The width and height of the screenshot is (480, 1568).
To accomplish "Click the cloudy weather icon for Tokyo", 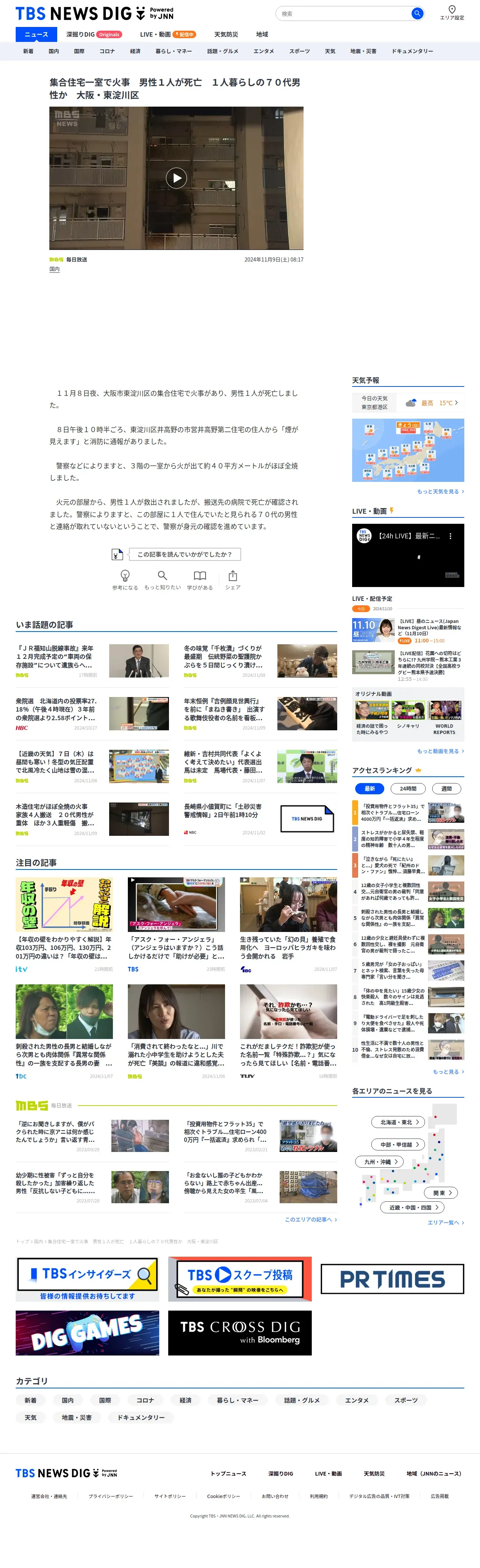I will pos(411,403).
